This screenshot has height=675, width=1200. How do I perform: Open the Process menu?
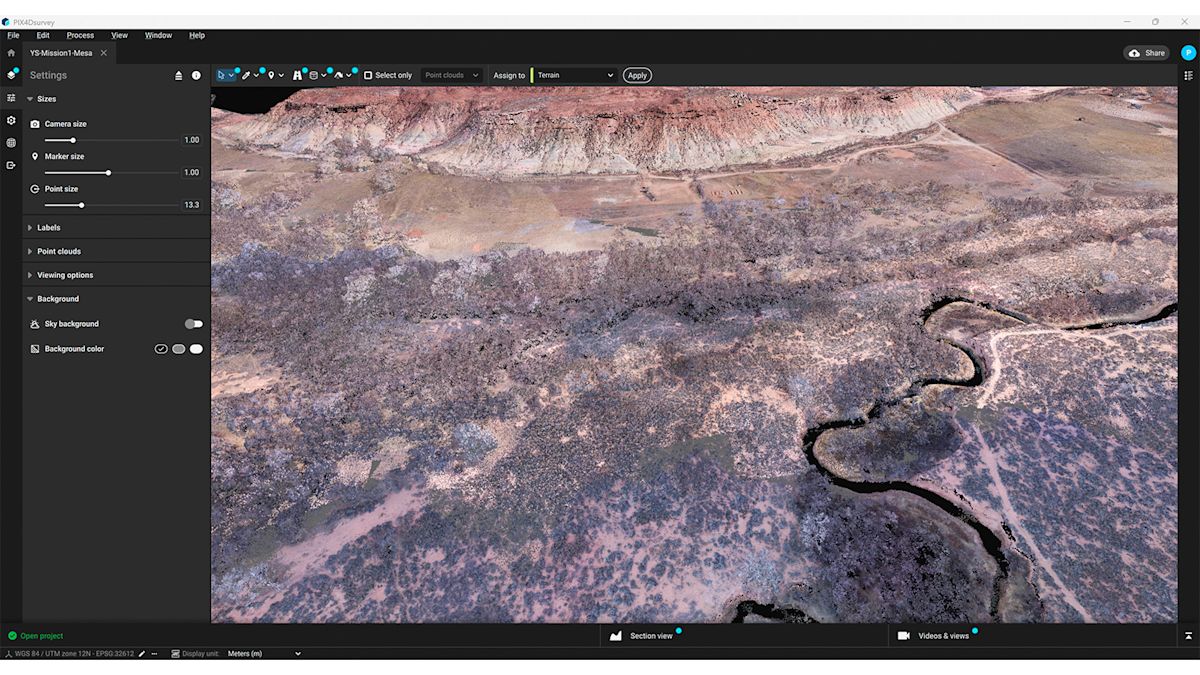tap(79, 34)
